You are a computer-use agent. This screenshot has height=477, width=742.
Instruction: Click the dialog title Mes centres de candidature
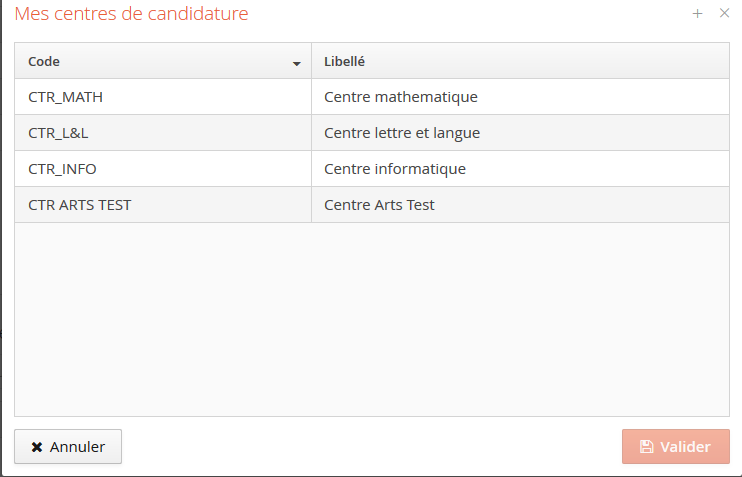pos(131,14)
